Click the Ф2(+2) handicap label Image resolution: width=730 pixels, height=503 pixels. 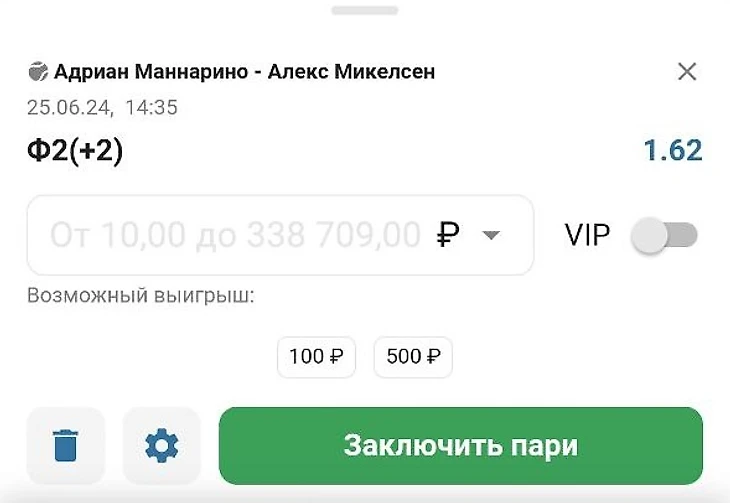75,151
